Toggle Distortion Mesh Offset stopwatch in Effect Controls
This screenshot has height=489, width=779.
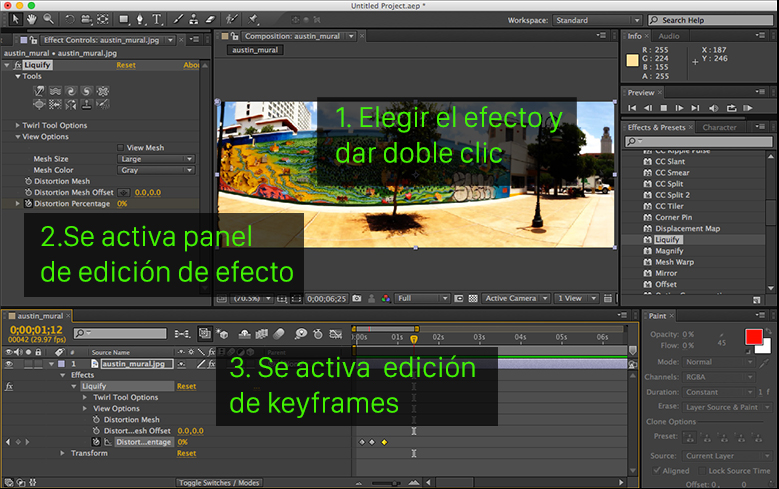[28, 192]
